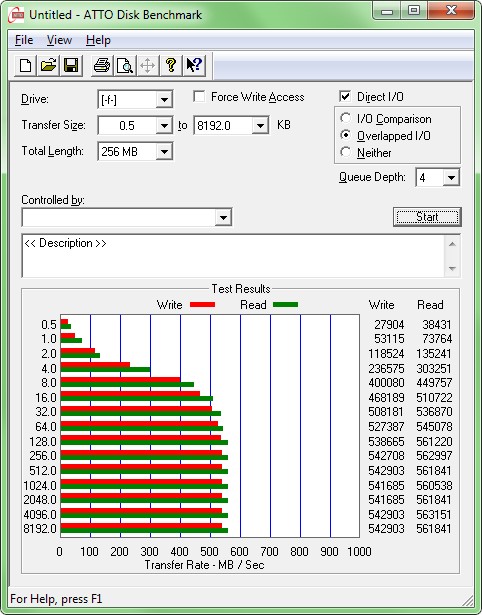The width and height of the screenshot is (482, 615).
Task: Expand the Drive dropdown list
Action: pos(164,100)
